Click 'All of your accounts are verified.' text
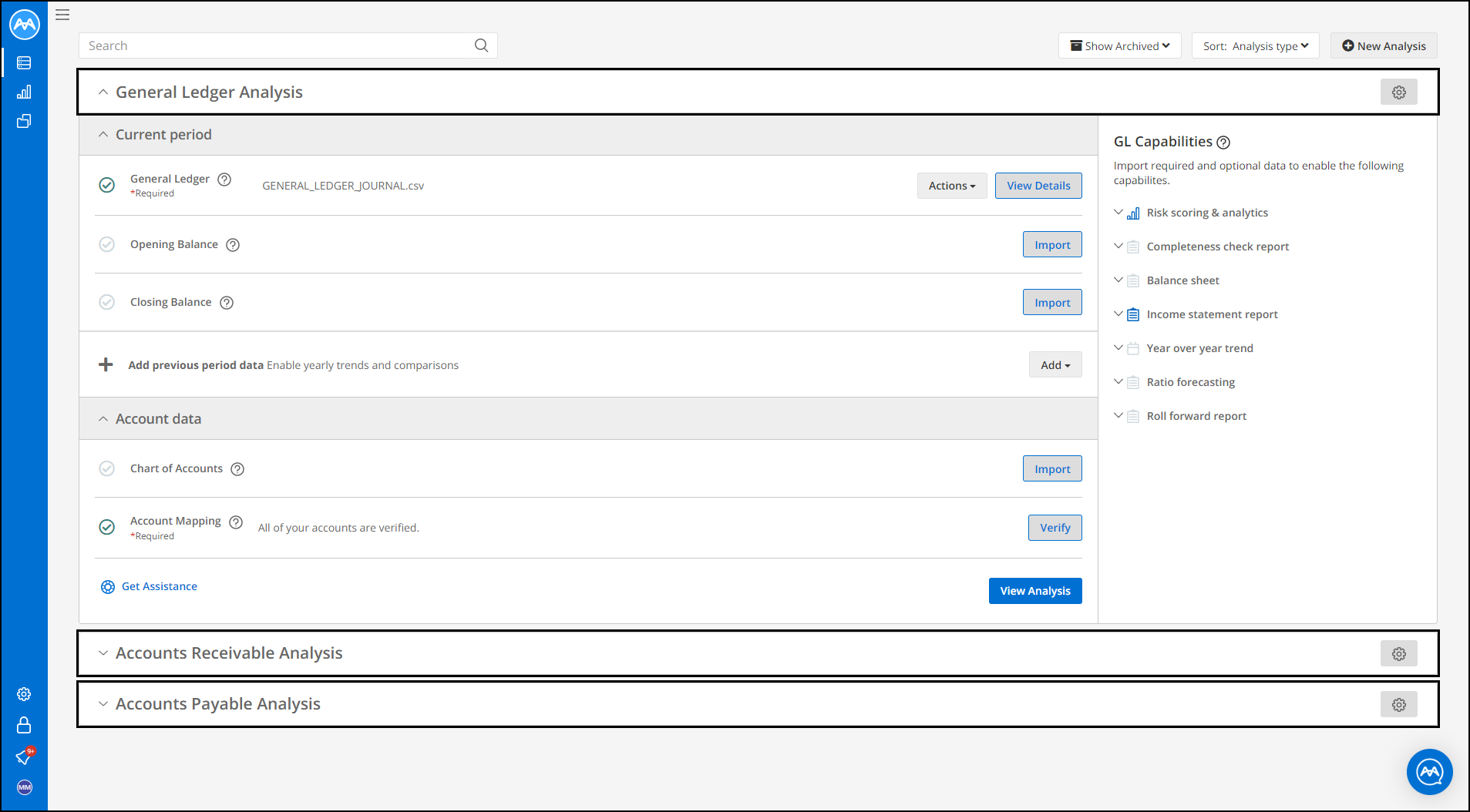Screen dimensions: 1470x812 338,528
